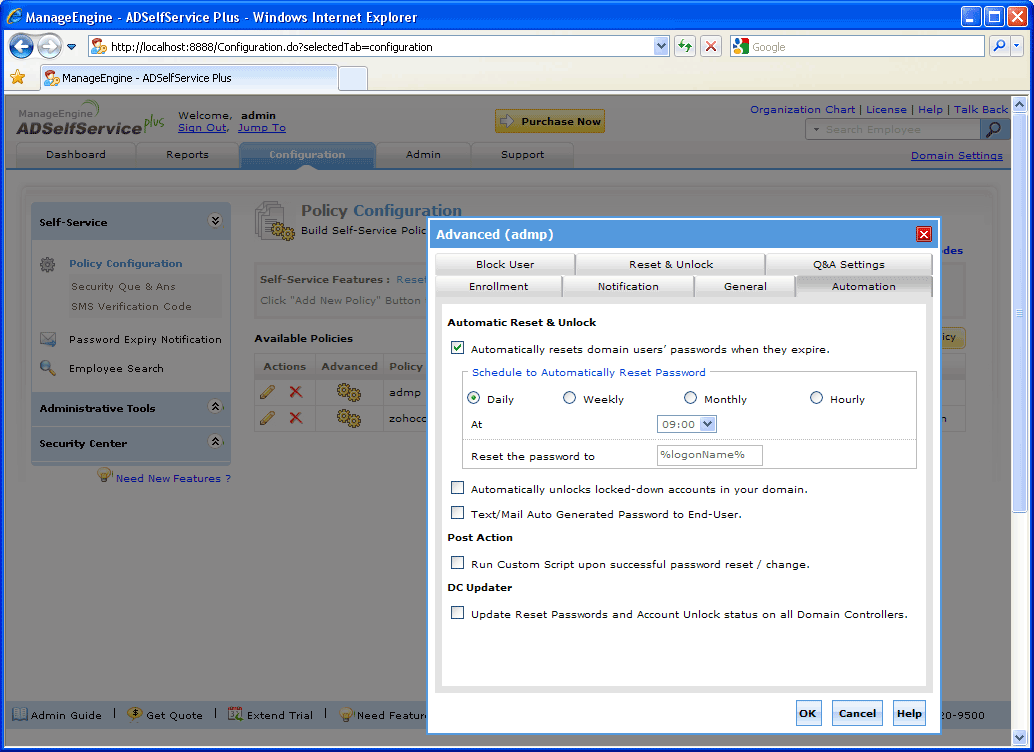Expand the Administrative Tools section
Screen dimensions: 1034x752
point(215,406)
